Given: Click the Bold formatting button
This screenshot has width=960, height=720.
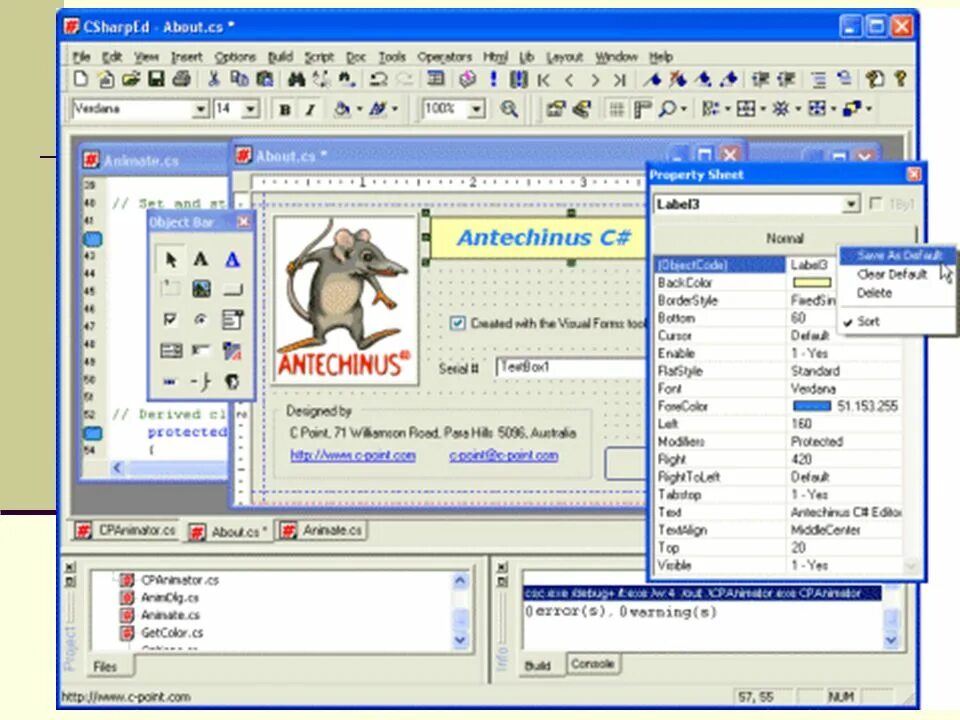Looking at the screenshot, I should [285, 110].
